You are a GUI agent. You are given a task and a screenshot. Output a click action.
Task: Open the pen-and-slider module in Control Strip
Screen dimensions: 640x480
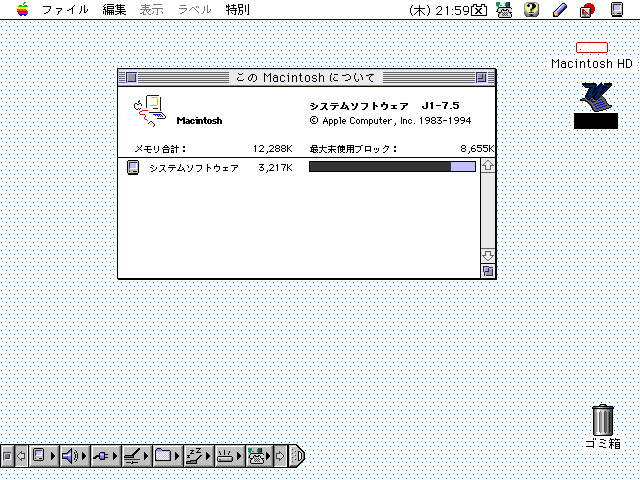[x=136, y=456]
